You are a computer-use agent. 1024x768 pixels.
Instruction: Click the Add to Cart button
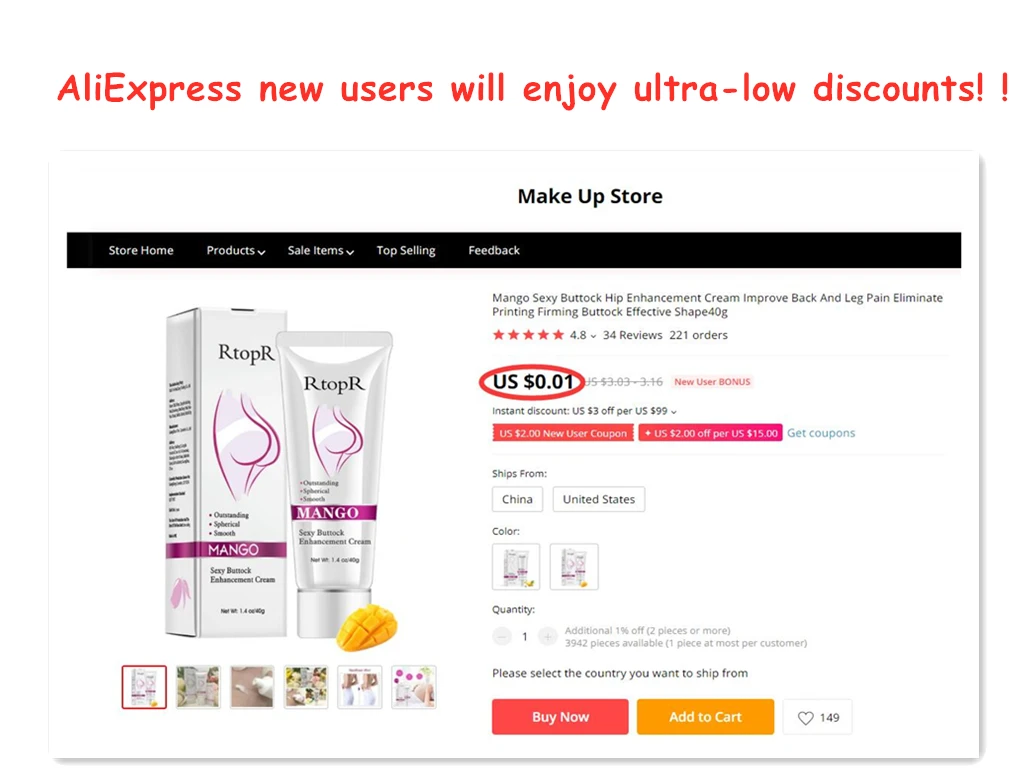[705, 717]
